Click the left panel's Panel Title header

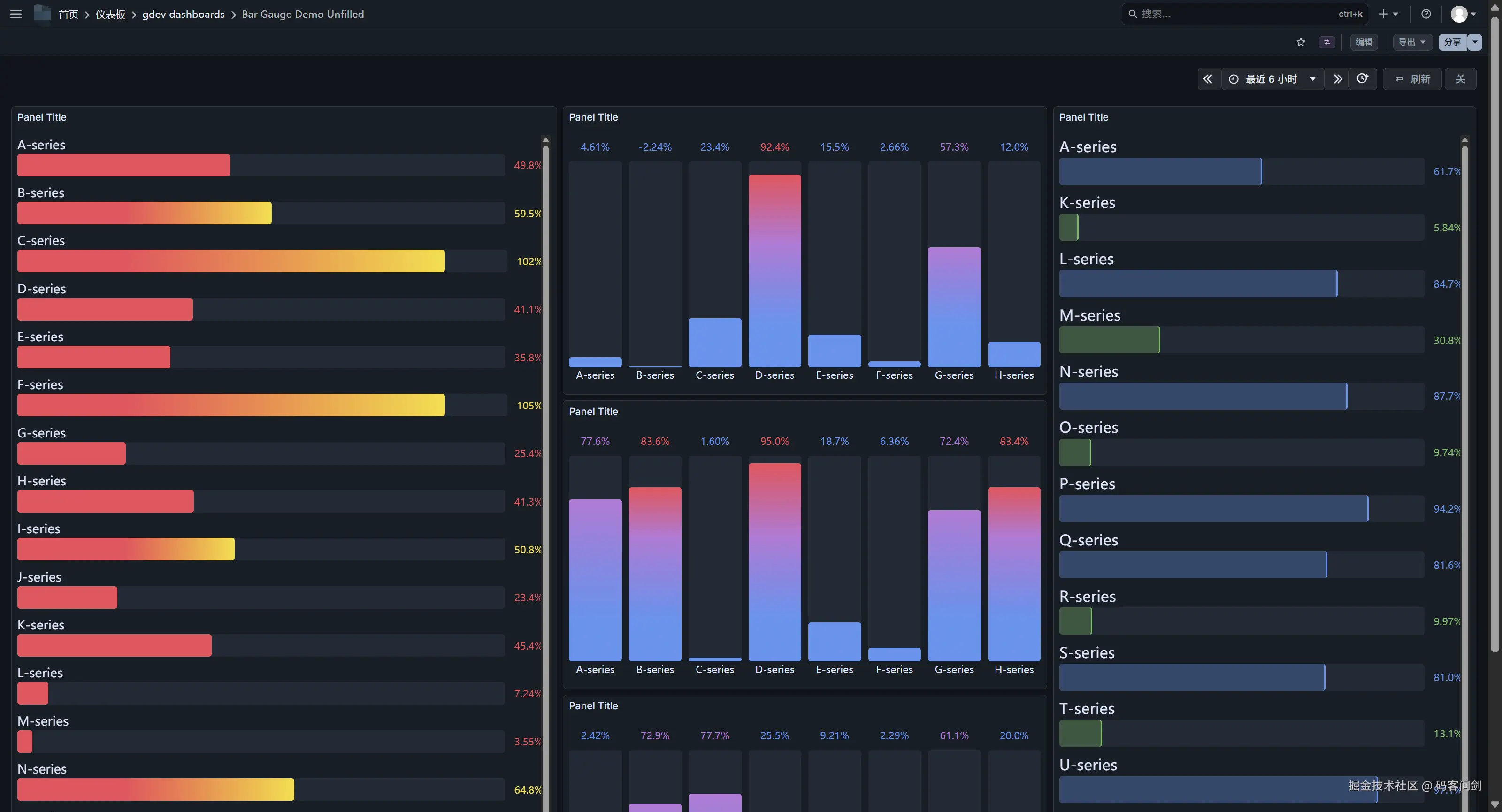pos(42,117)
